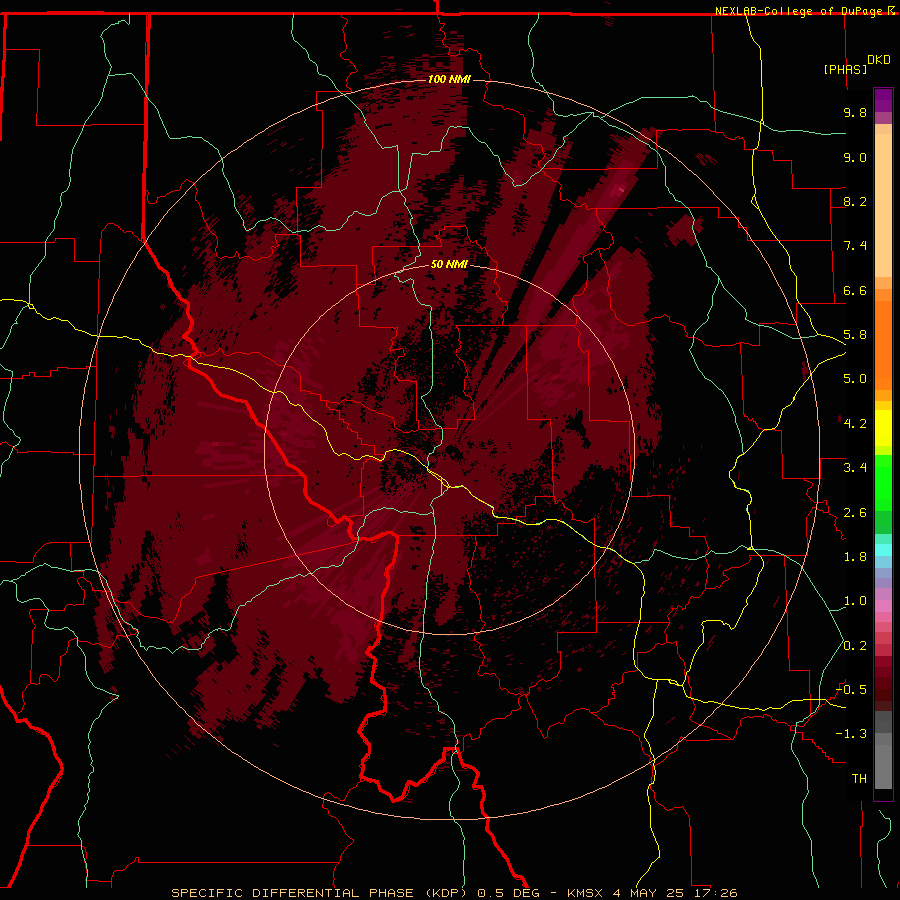This screenshot has height=900, width=900.
Task: Pick the cyan segment of the colorbar
Action: pos(883,550)
